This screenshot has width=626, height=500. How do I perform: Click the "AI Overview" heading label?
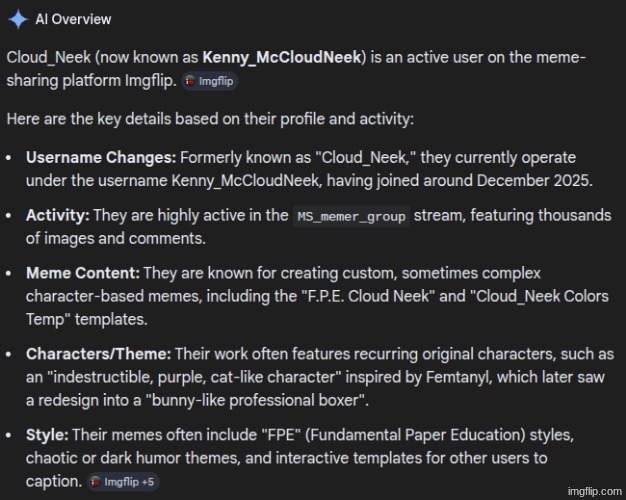pyautogui.click(x=73, y=19)
